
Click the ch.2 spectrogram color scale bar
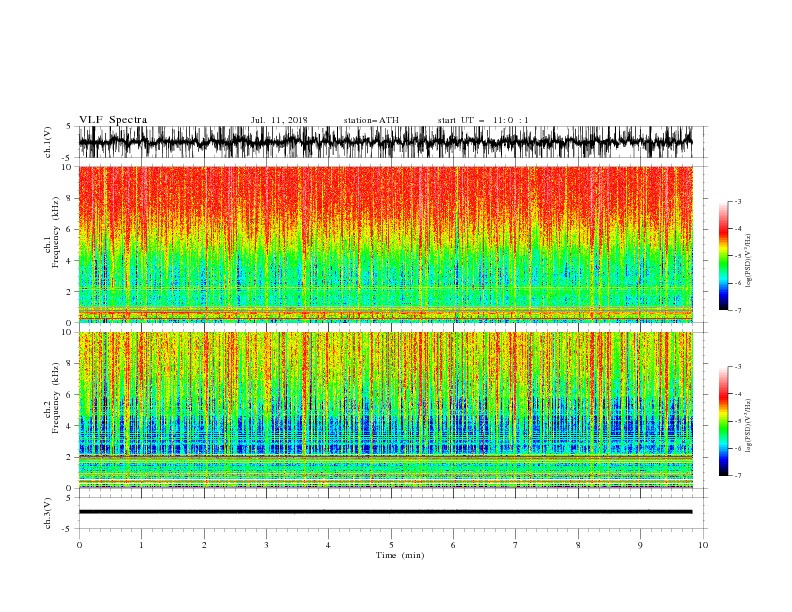click(x=723, y=421)
